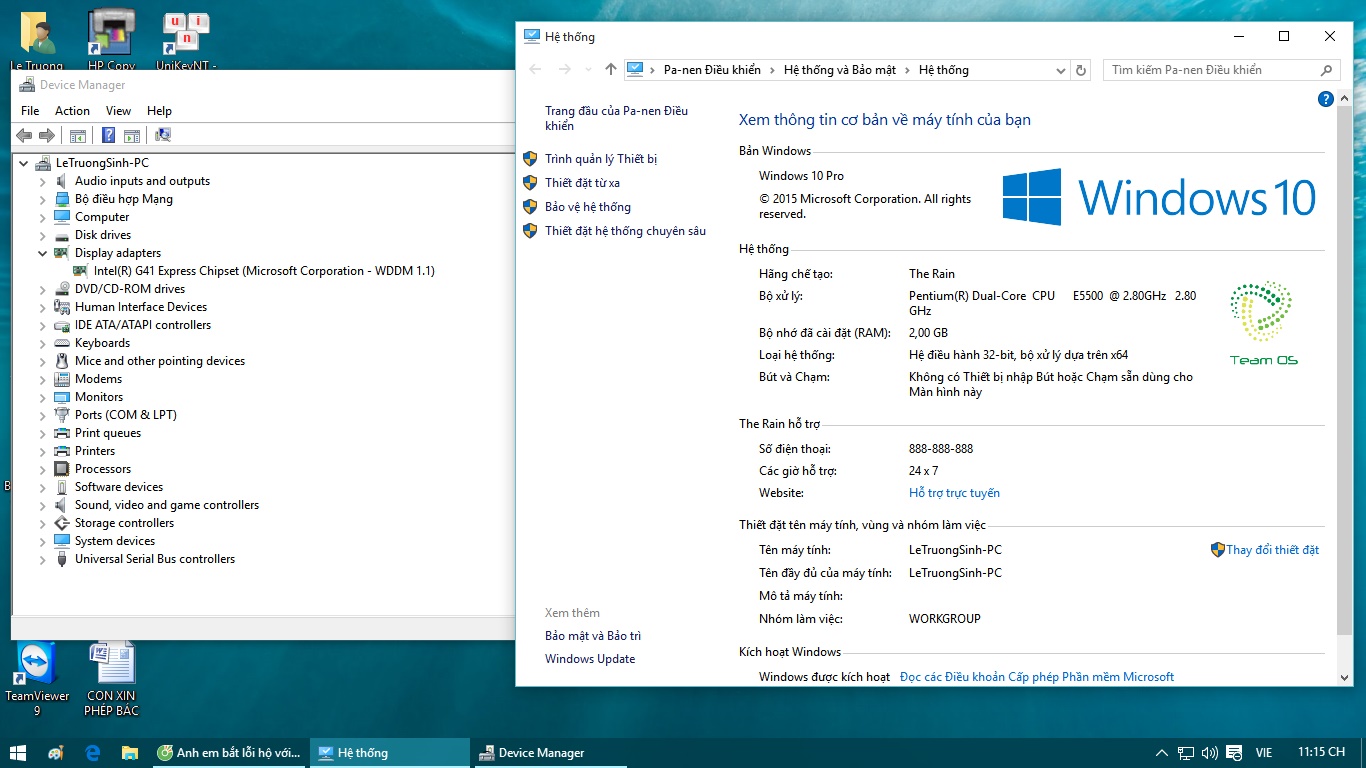Click the help icon in Device Manager toolbar

tap(108, 135)
